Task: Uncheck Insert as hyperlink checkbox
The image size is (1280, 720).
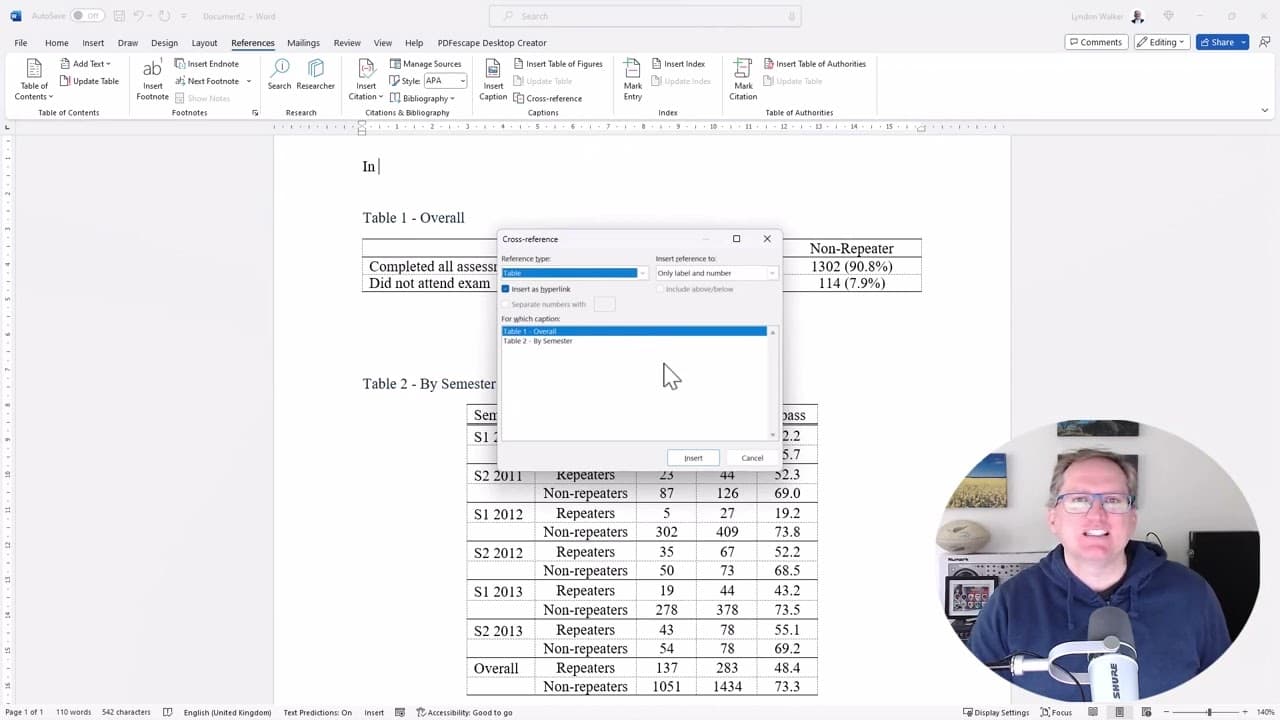Action: (505, 289)
